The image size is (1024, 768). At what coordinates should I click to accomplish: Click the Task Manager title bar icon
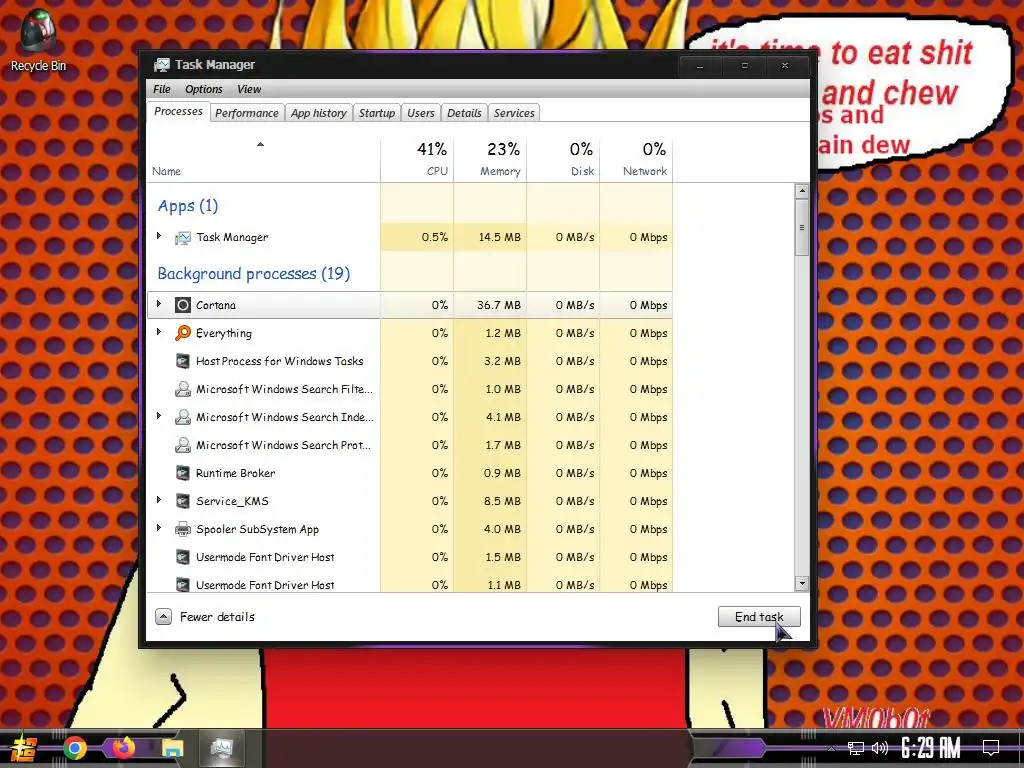[161, 65]
